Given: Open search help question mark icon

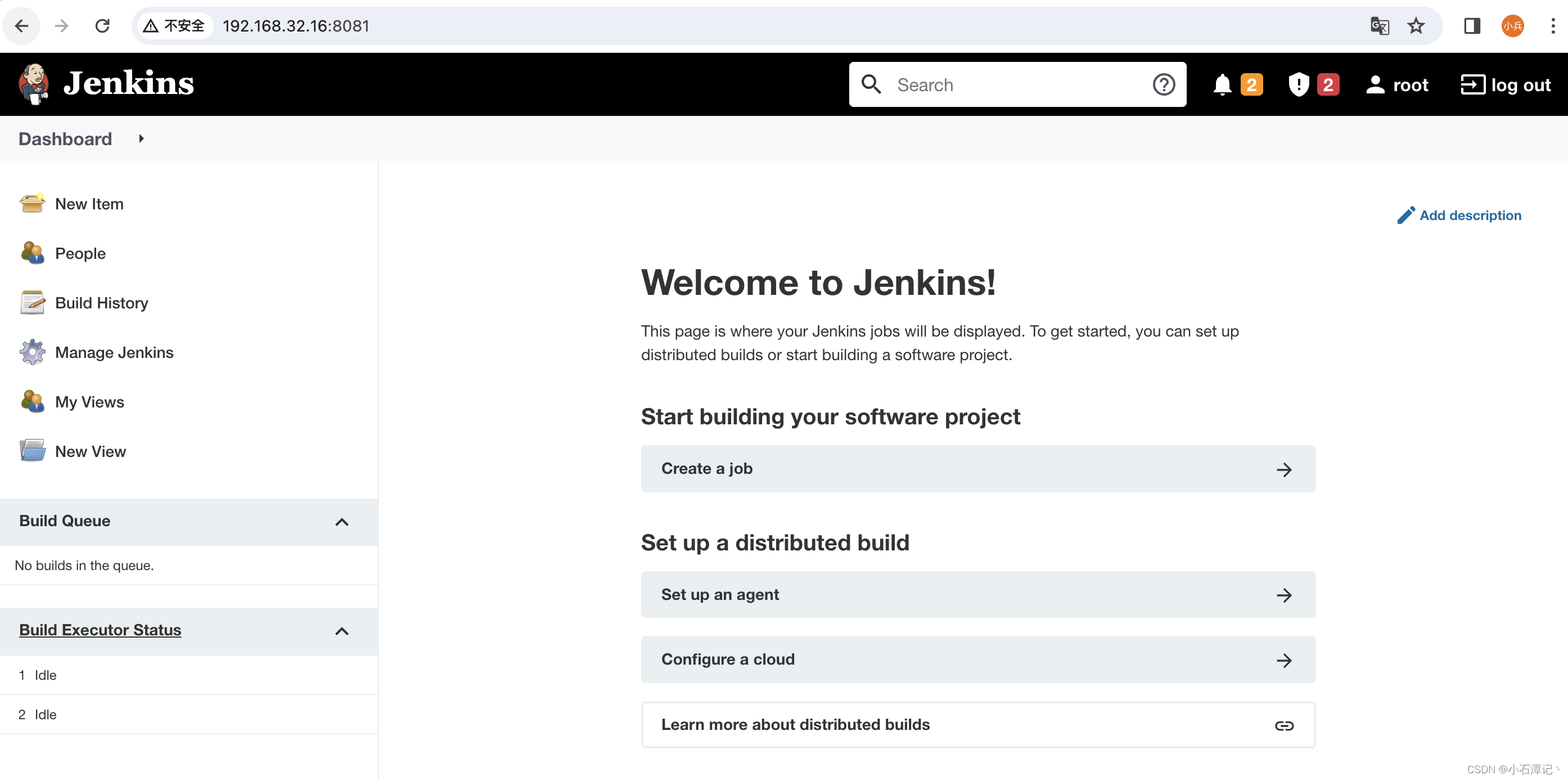Looking at the screenshot, I should coord(1164,84).
